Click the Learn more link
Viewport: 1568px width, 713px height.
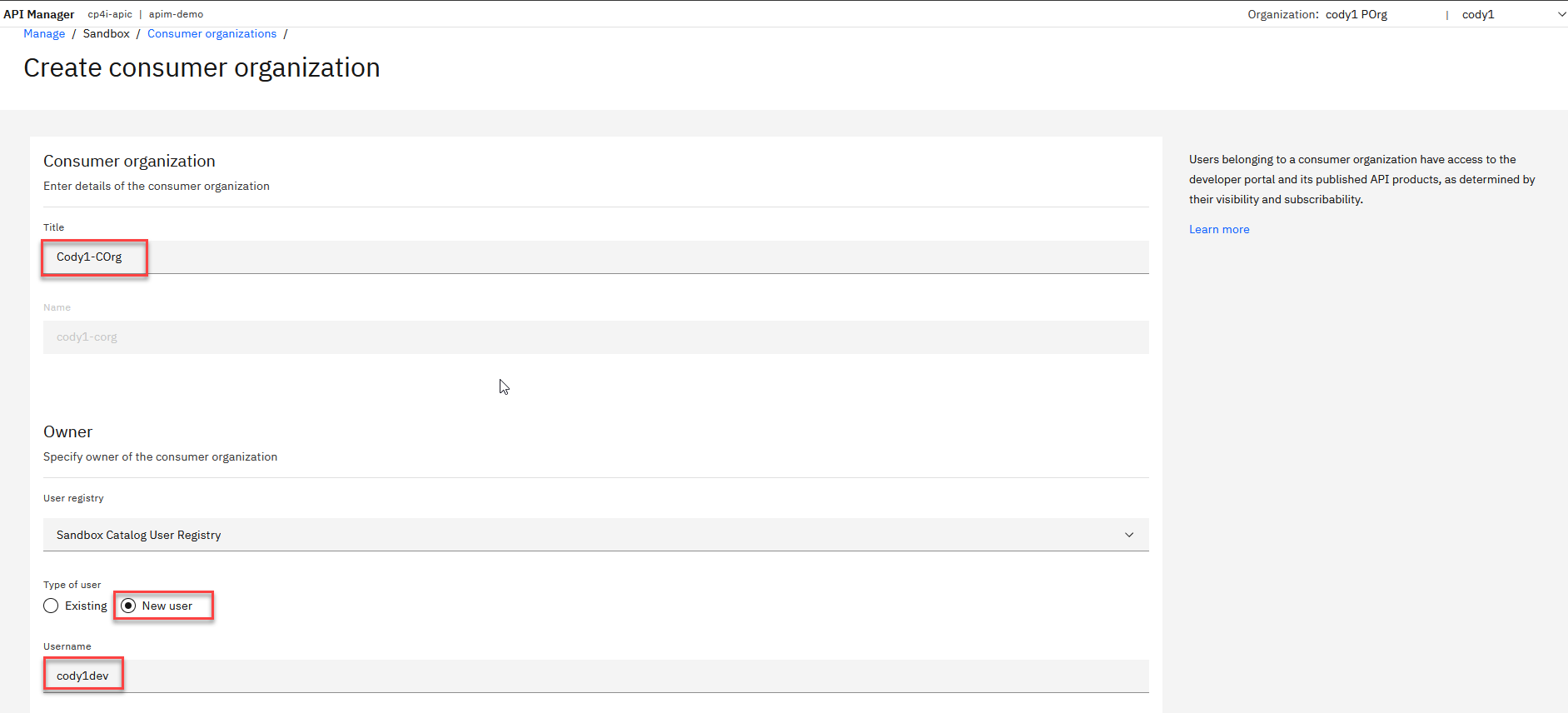(x=1218, y=229)
